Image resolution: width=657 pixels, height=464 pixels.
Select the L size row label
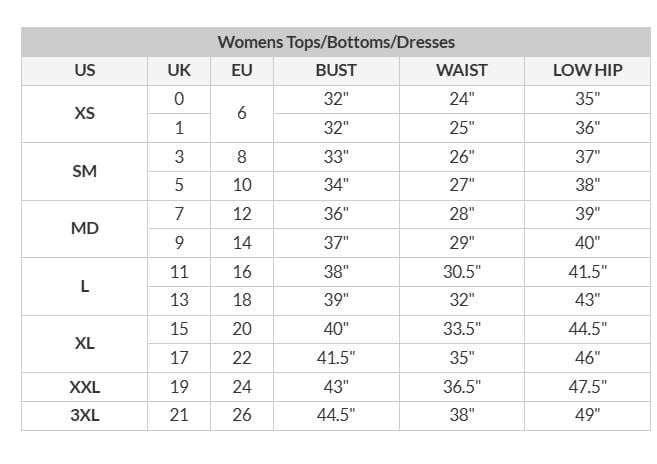[85, 286]
